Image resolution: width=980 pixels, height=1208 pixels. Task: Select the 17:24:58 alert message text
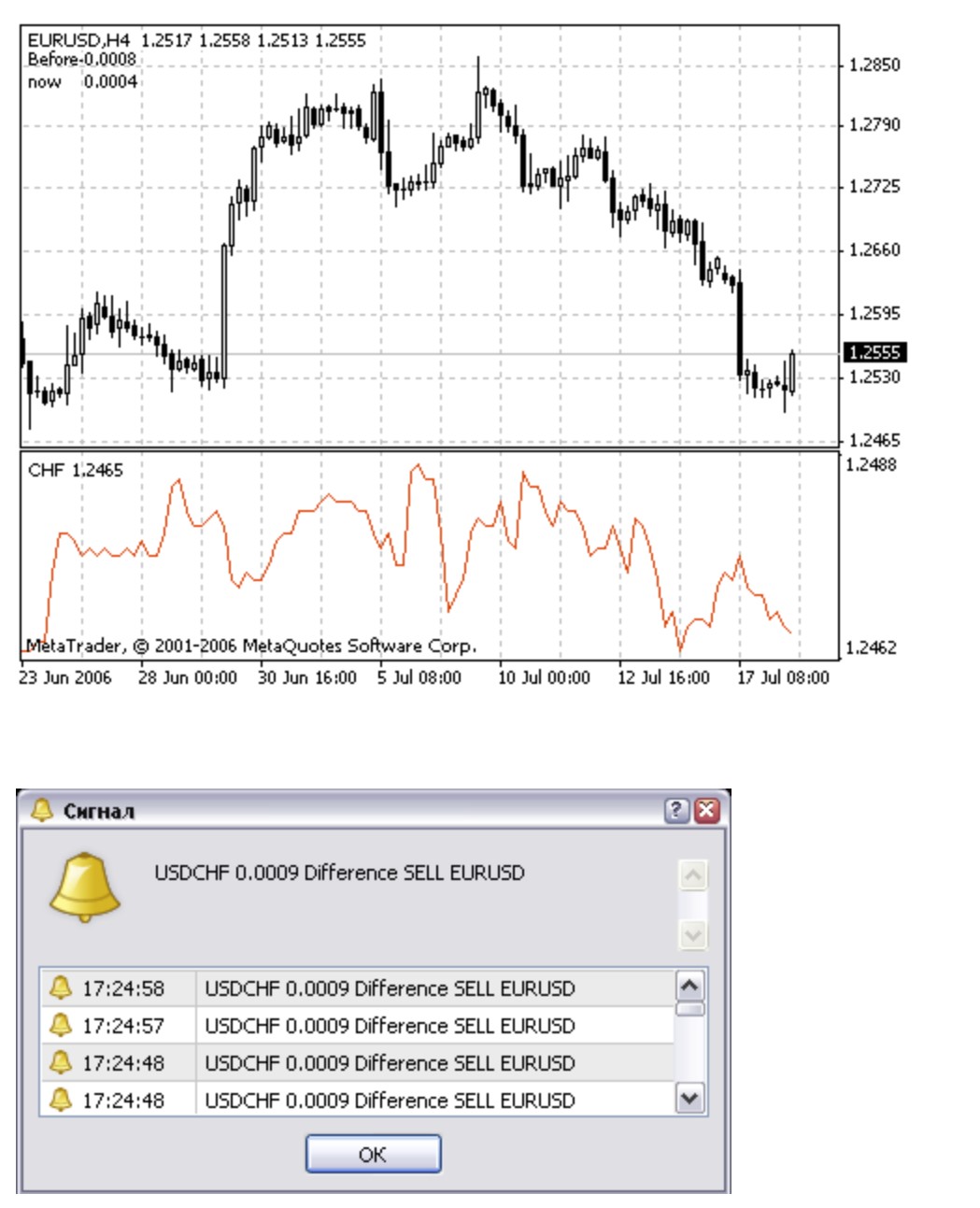390,988
